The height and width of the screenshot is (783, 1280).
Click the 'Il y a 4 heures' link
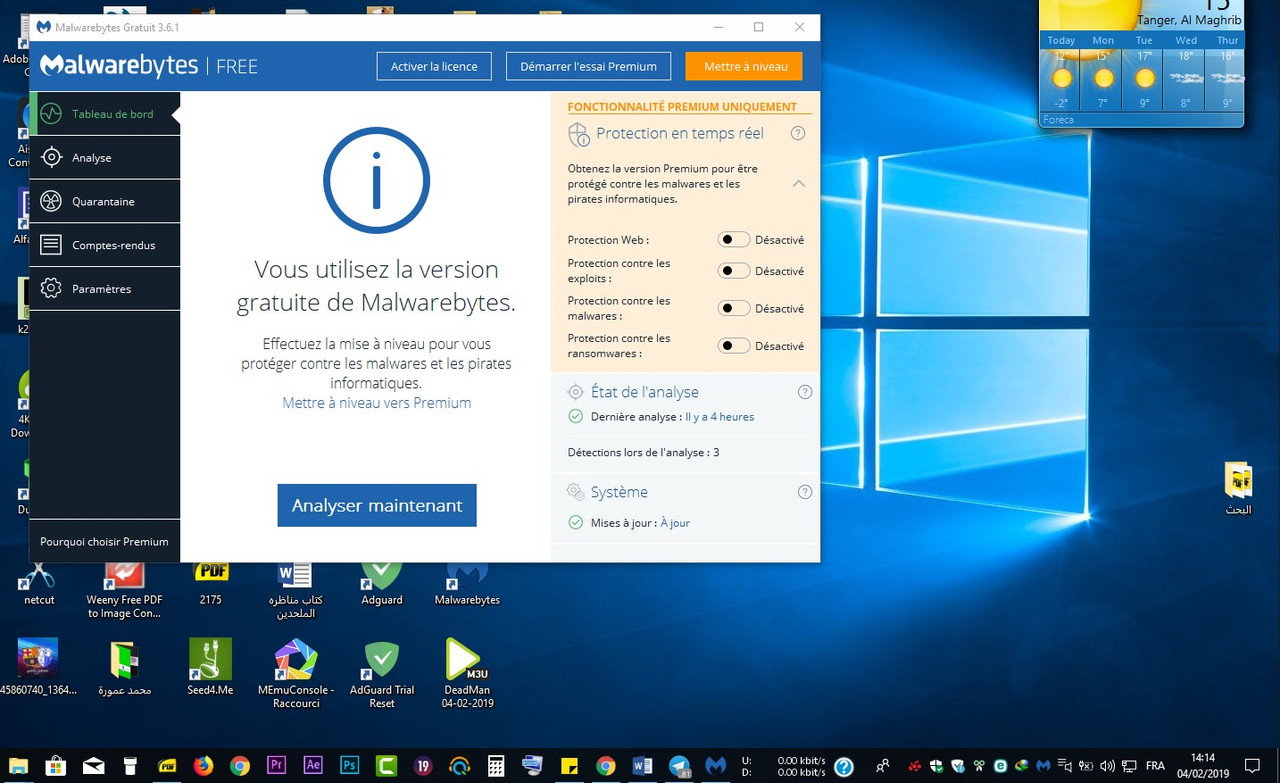[x=720, y=417]
